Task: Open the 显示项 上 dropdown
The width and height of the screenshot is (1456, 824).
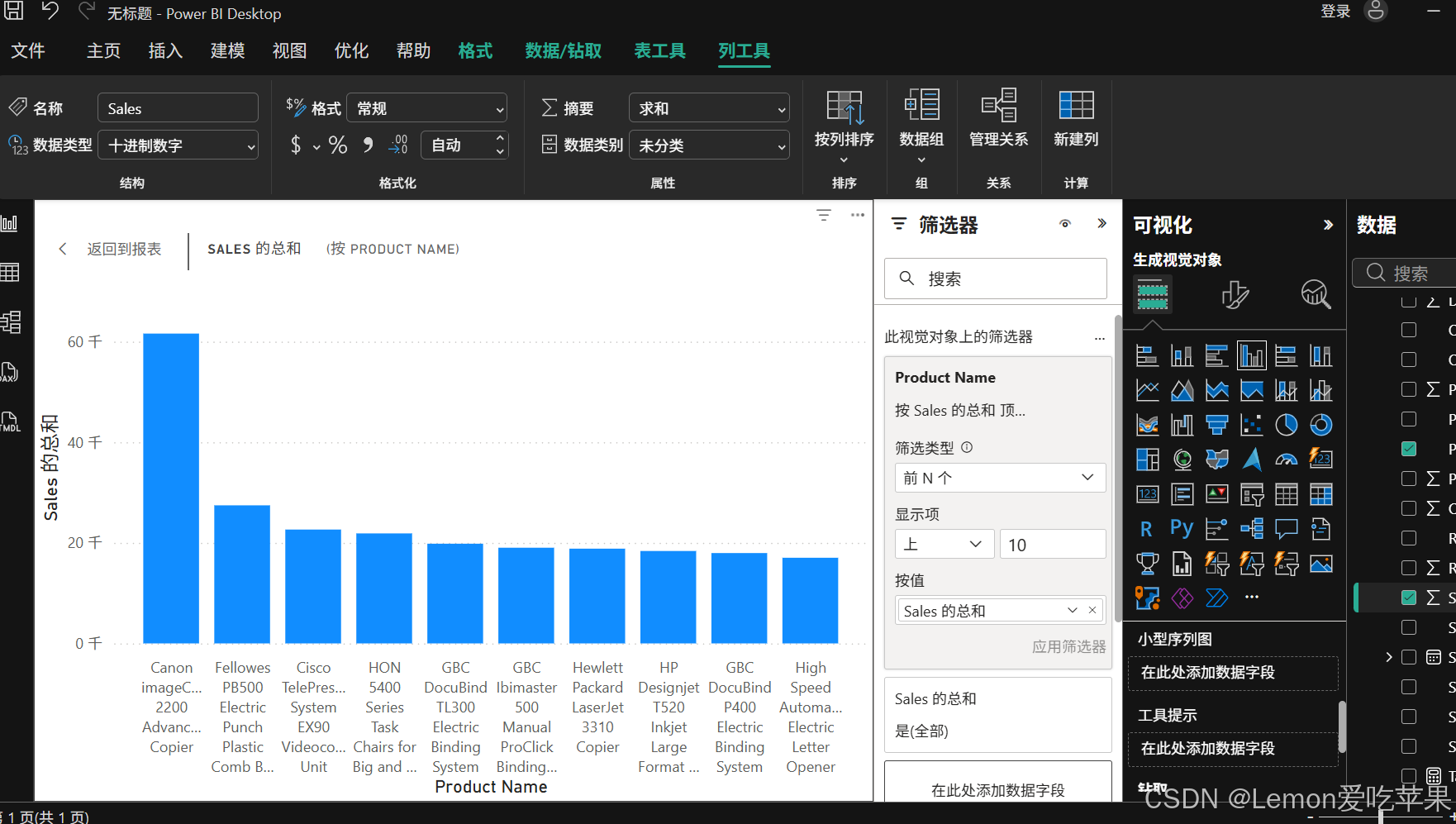Action: (944, 544)
